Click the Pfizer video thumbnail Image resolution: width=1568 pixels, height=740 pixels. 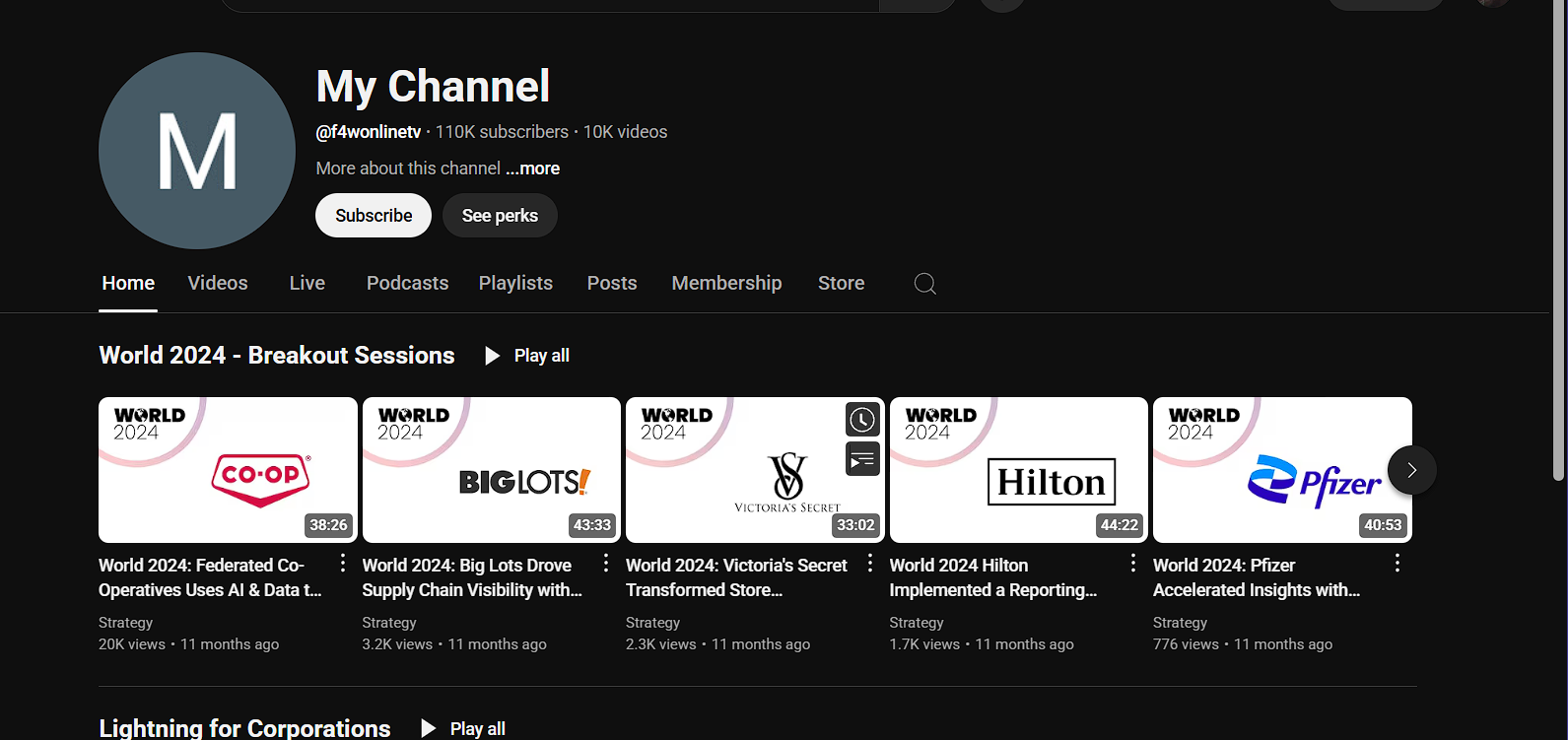[1282, 470]
